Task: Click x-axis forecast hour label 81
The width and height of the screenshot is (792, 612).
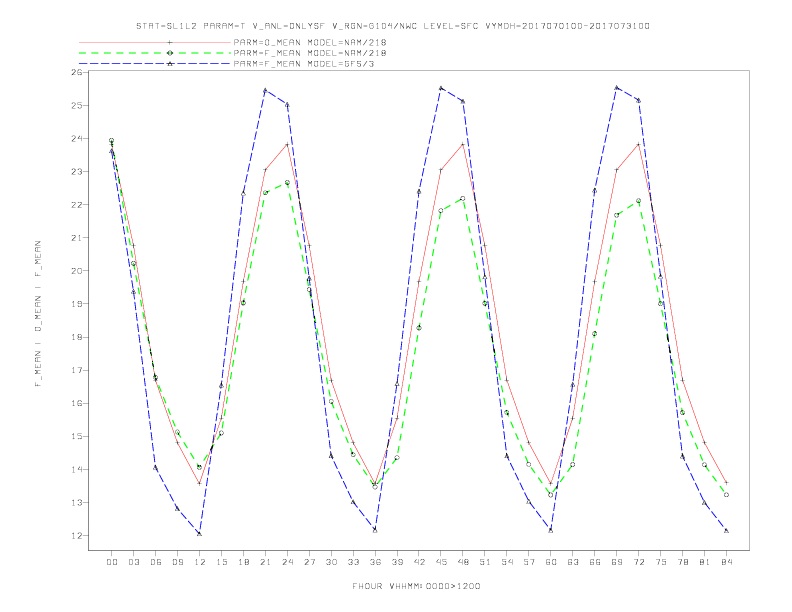Action: pos(705,562)
